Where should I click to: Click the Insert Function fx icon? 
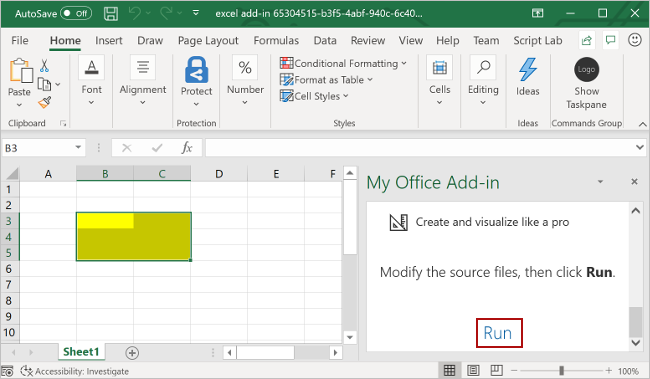tap(187, 148)
